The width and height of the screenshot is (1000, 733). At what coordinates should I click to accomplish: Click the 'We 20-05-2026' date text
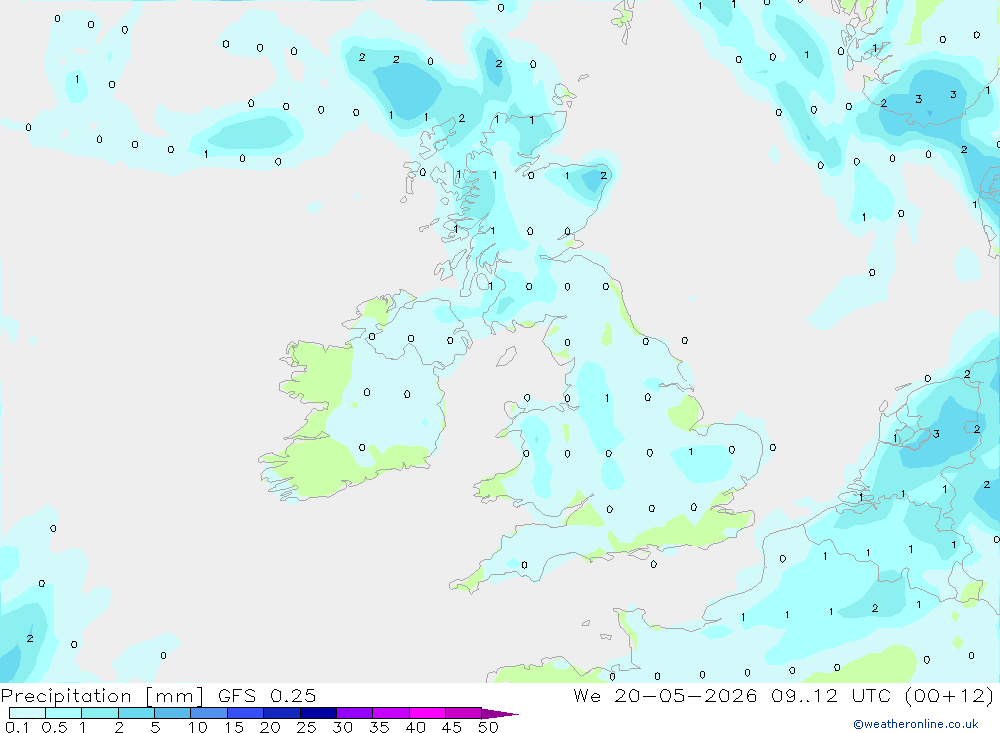pyautogui.click(x=665, y=695)
